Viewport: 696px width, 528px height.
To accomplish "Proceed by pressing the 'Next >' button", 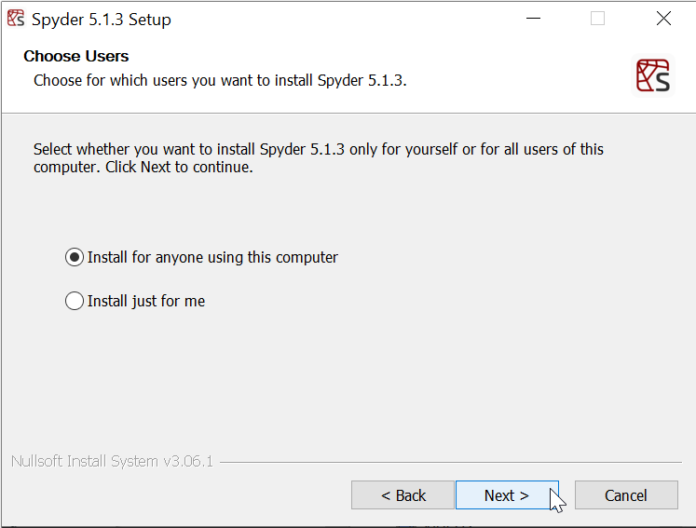I will (506, 495).
